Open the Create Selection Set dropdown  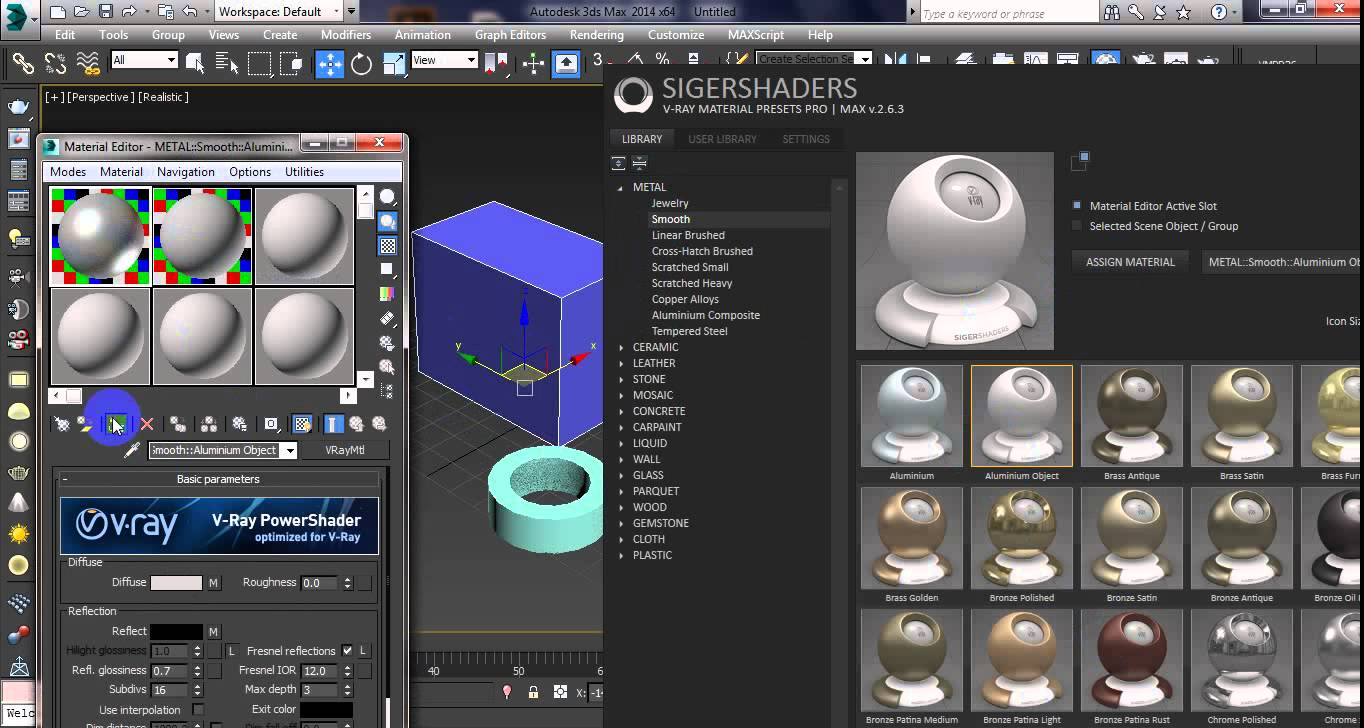point(866,60)
